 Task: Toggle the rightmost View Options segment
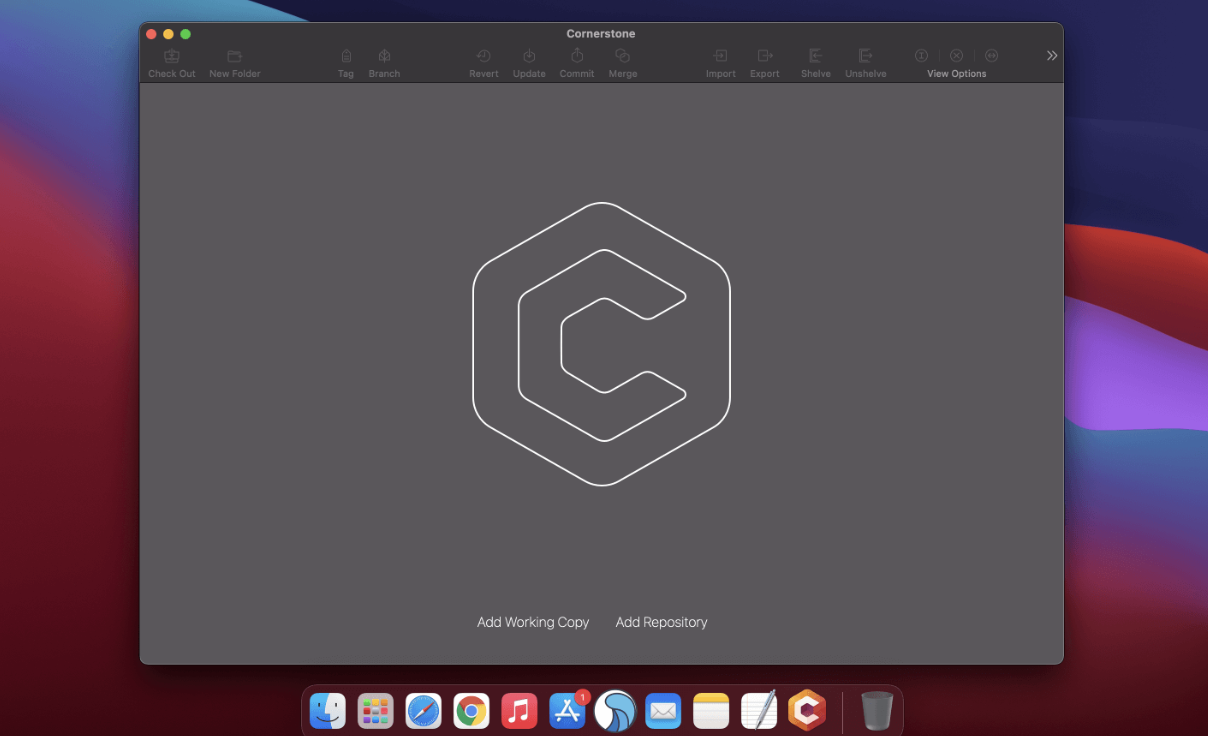click(991, 56)
